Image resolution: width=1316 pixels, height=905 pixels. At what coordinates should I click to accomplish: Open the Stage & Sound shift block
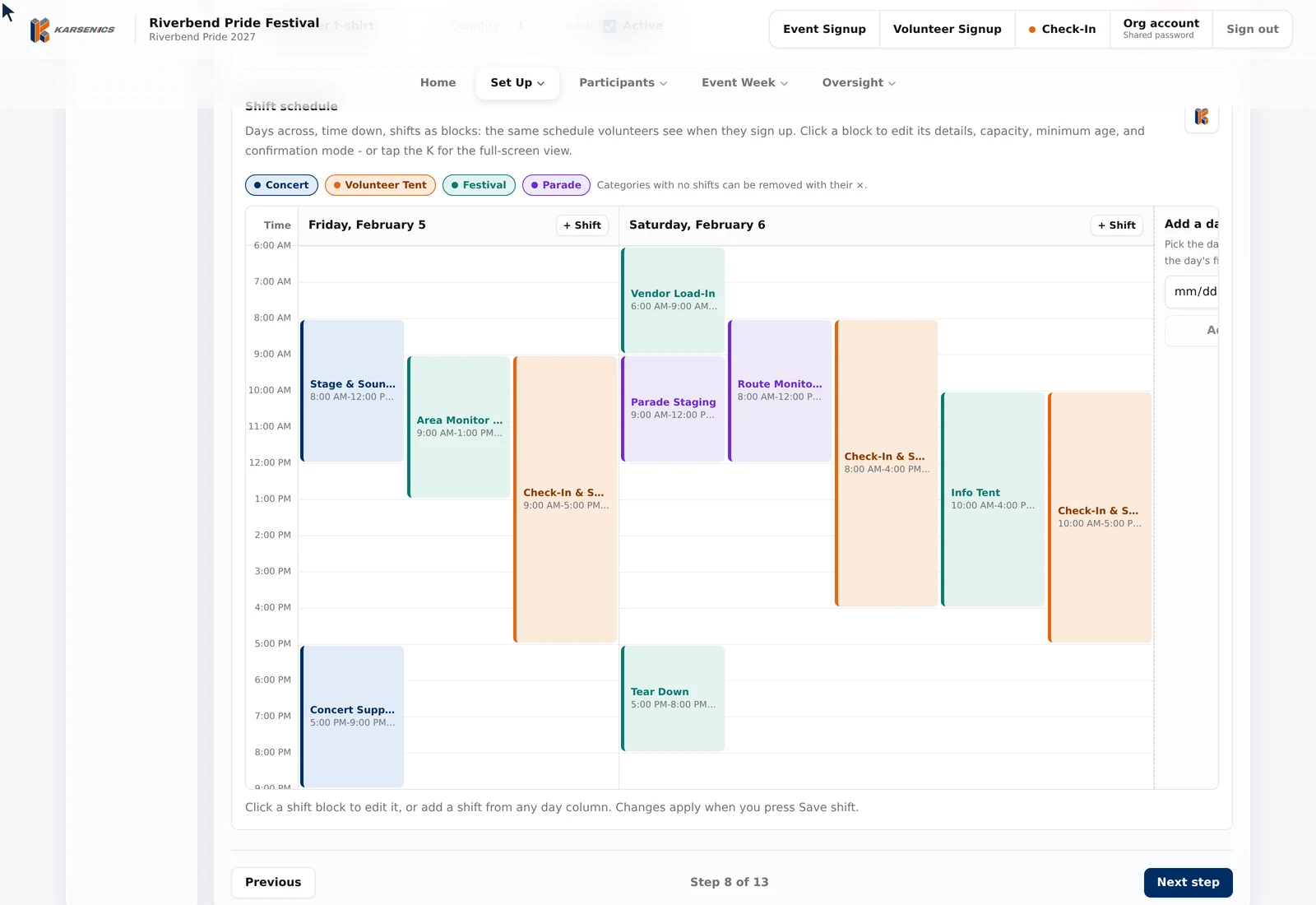click(352, 391)
